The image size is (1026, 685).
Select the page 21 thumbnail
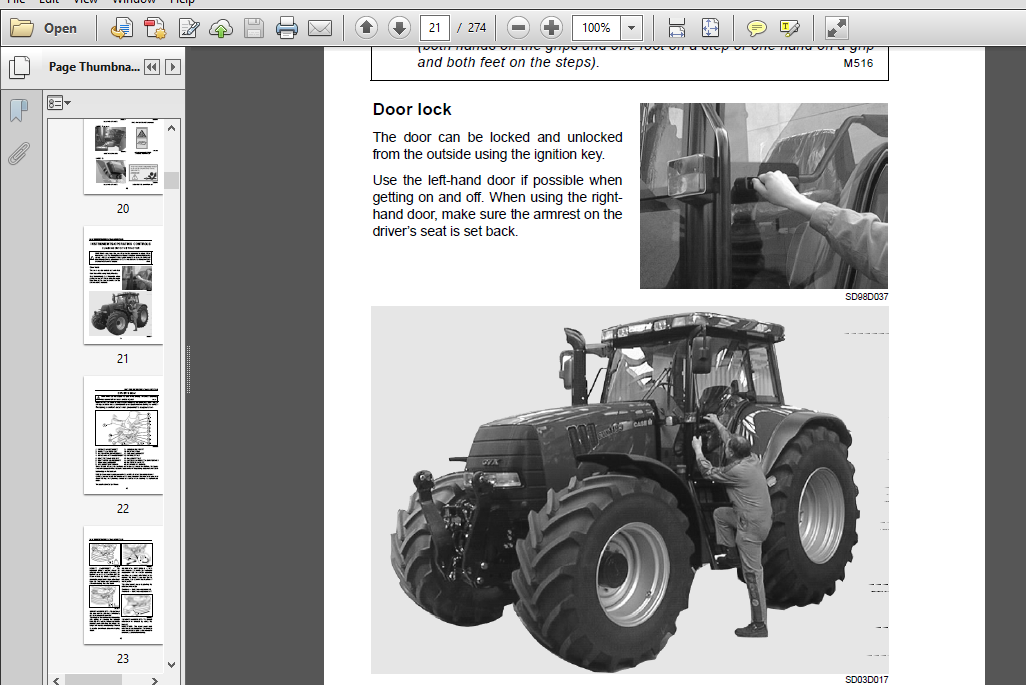click(123, 285)
